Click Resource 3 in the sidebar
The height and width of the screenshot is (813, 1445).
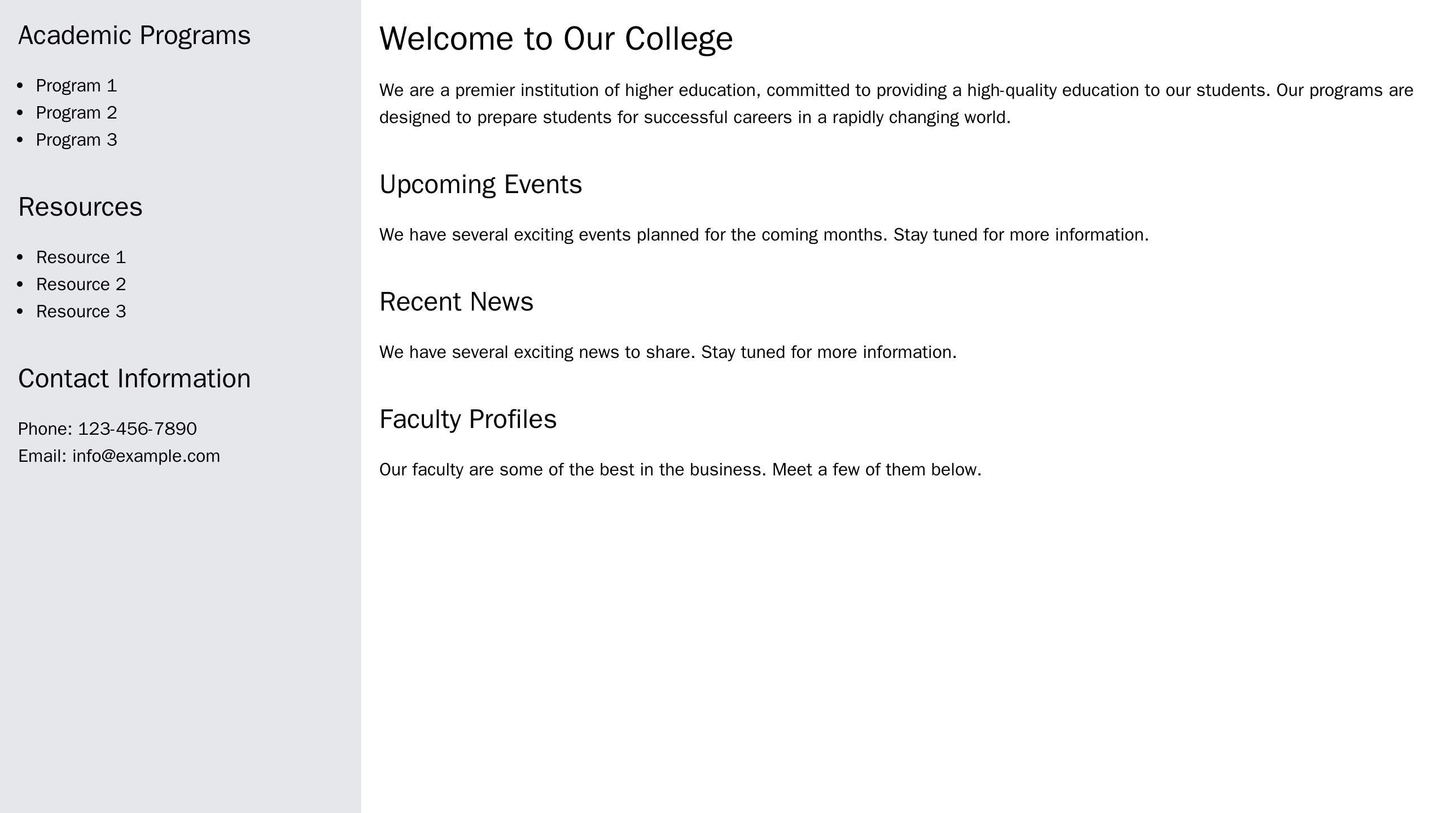tap(80, 311)
